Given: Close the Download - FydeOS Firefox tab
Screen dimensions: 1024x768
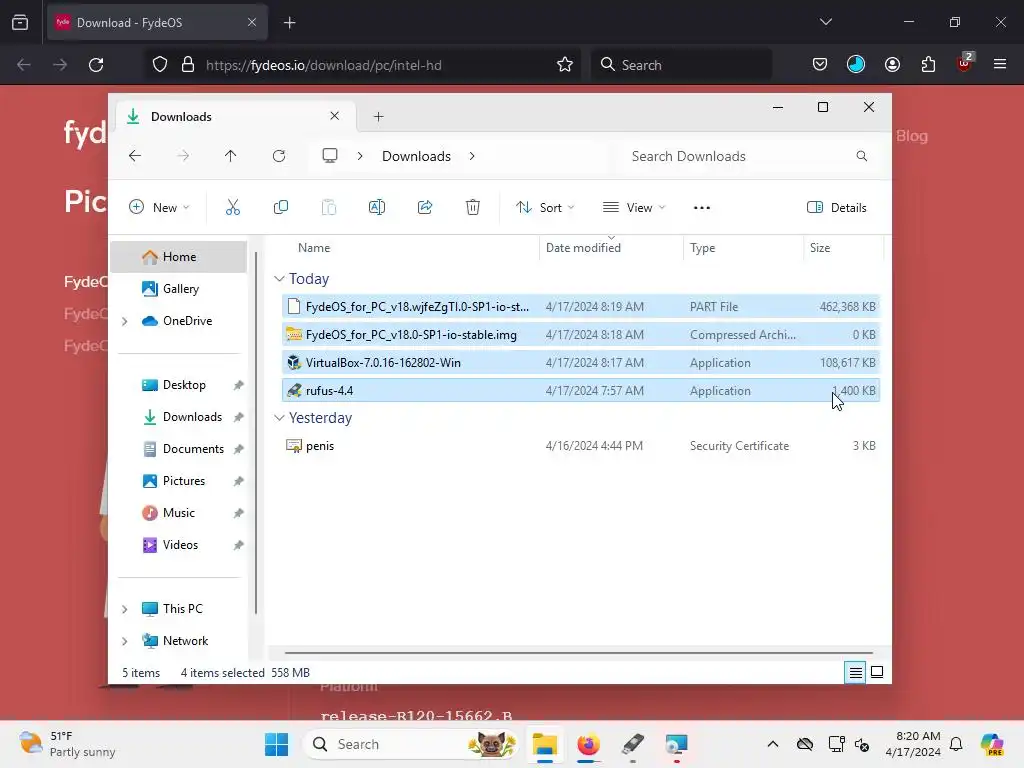Looking at the screenshot, I should 251,23.
